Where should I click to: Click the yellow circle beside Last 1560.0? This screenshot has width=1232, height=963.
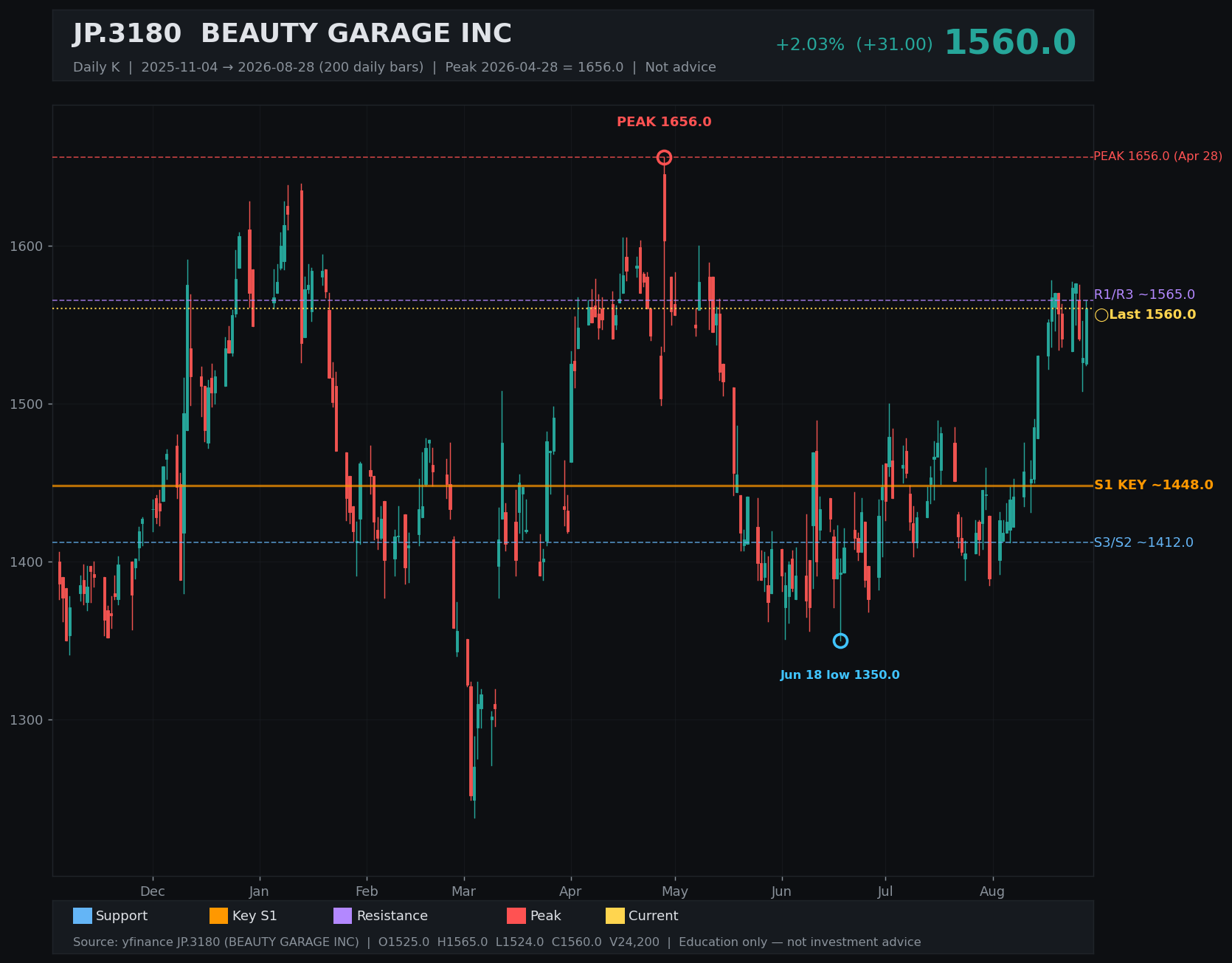point(1101,315)
